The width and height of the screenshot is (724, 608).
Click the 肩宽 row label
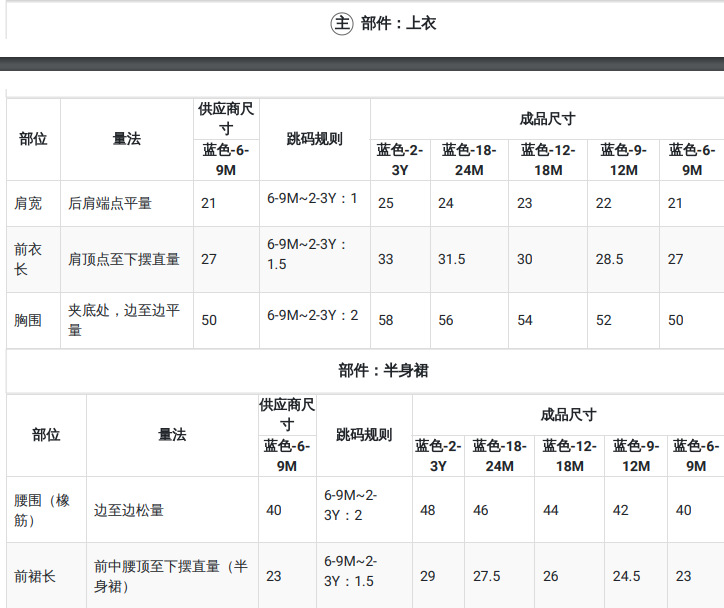pyautogui.click(x=28, y=203)
